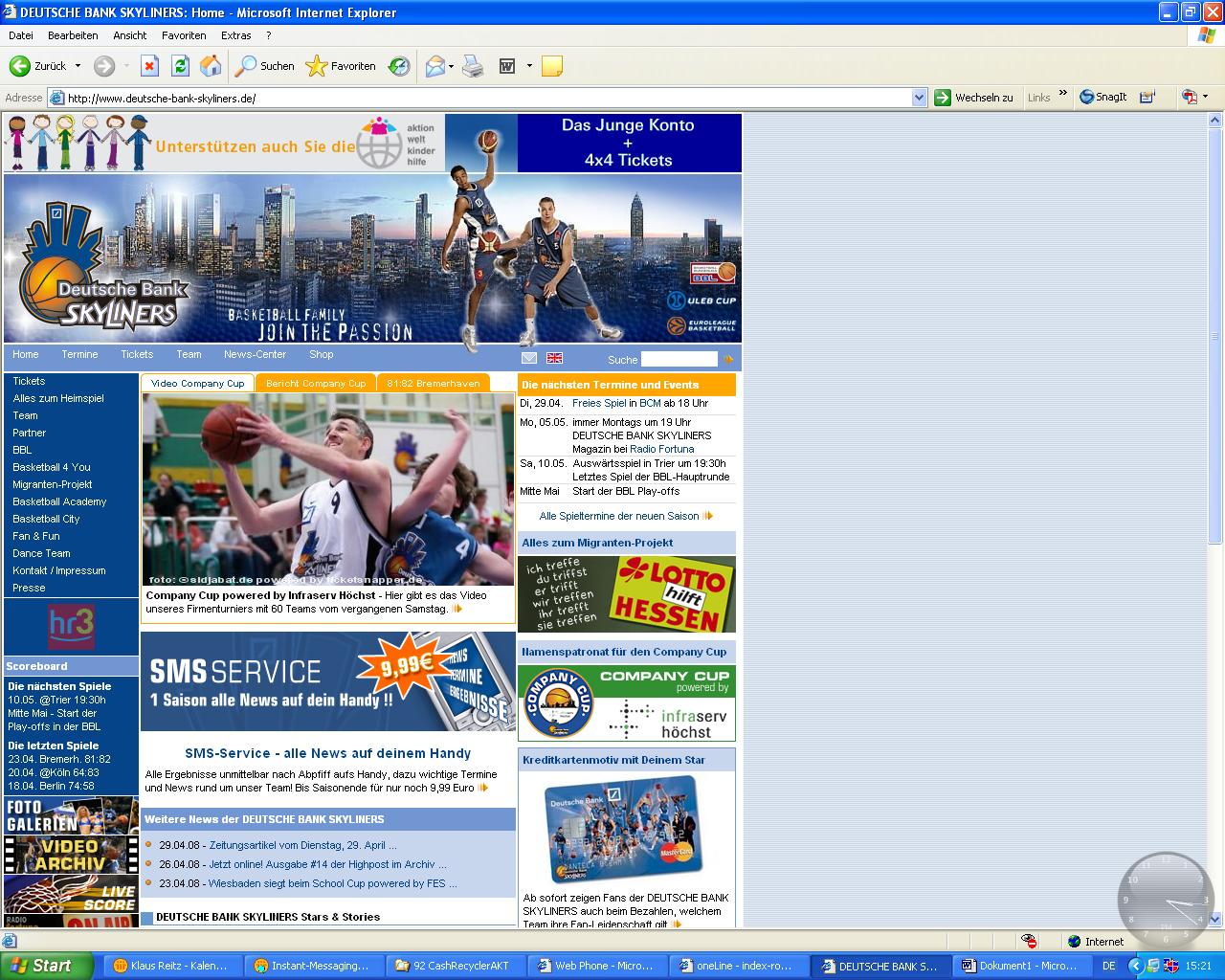Open the Bearbeiten menu

[73, 35]
